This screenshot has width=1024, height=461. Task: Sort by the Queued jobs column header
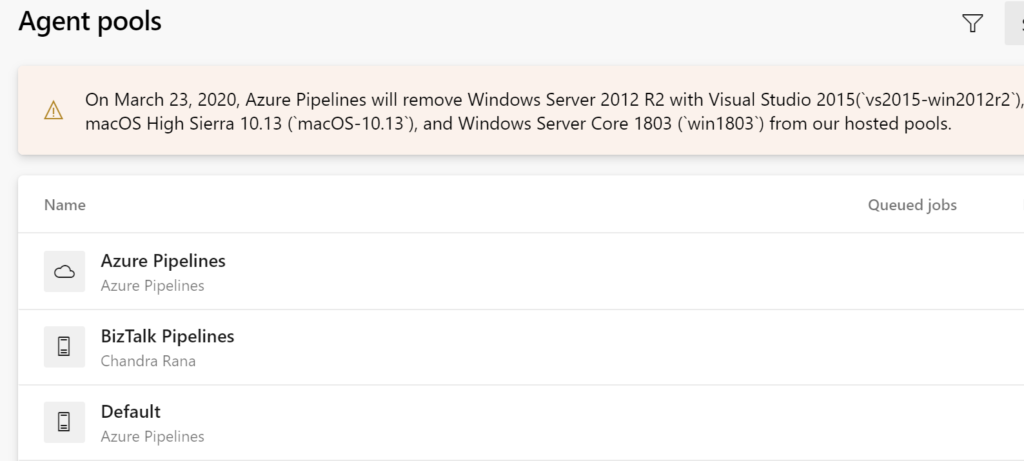[912, 205]
